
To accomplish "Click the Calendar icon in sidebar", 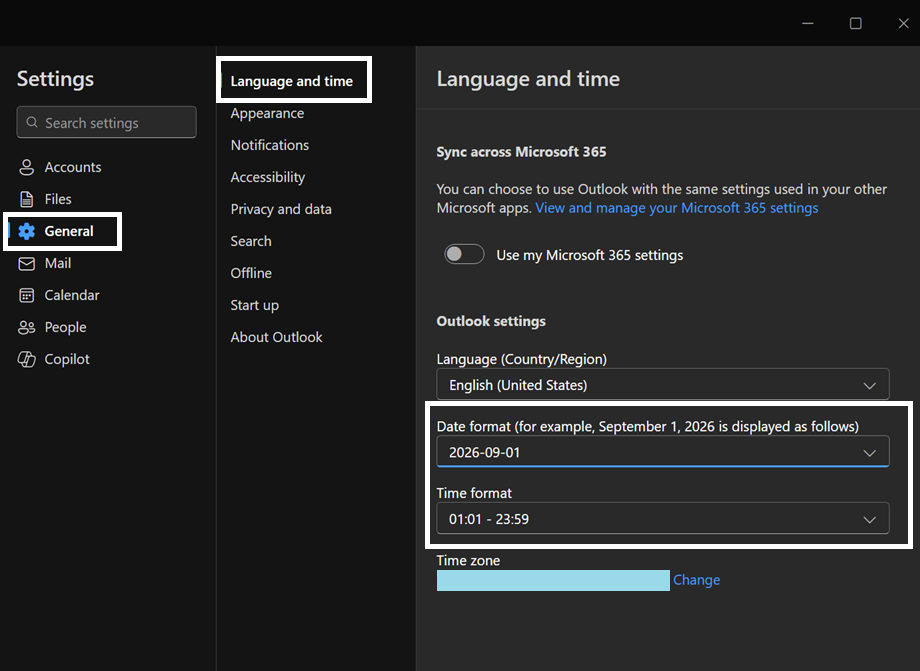I will [27, 295].
